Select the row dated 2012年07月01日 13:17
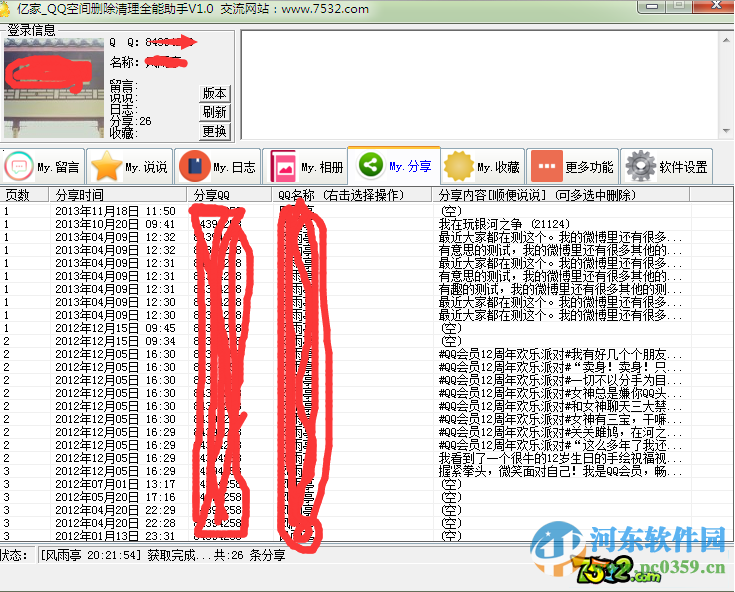Image resolution: width=735 pixels, height=592 pixels. (x=367, y=484)
